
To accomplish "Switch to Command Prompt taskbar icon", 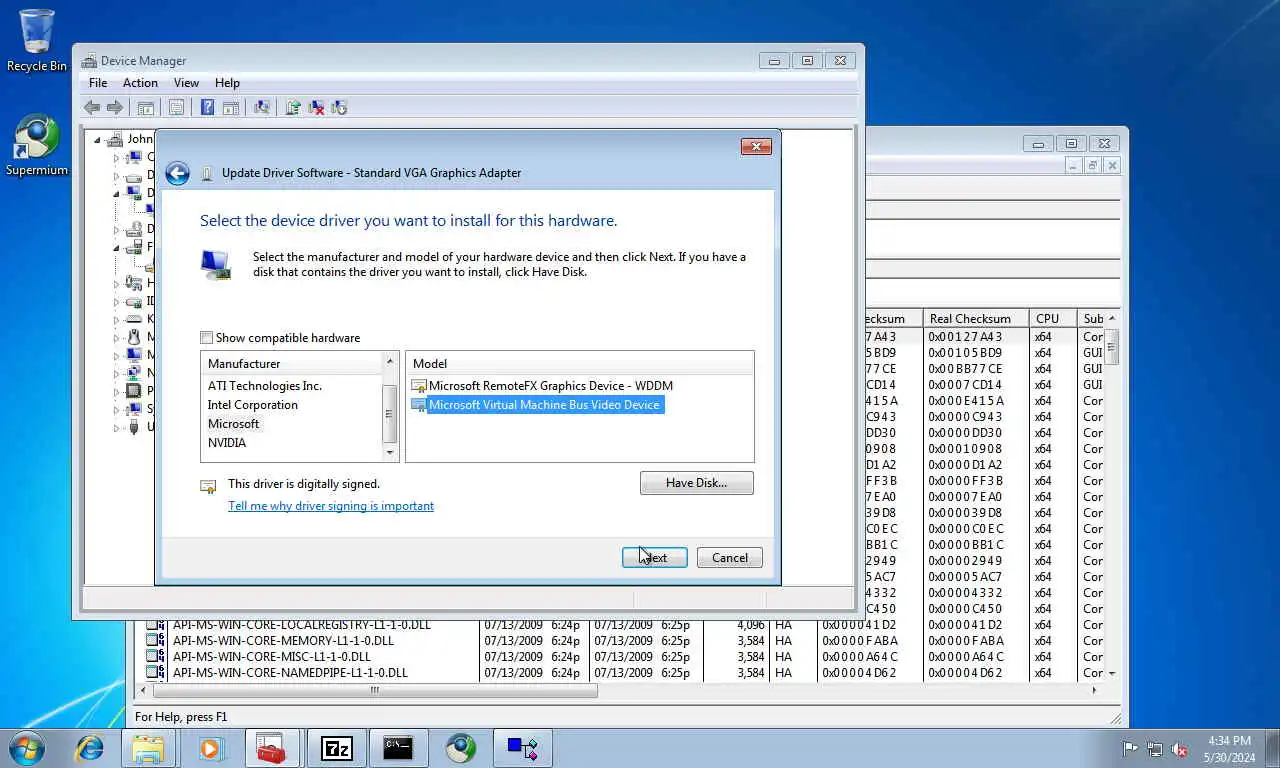I will click(398, 748).
